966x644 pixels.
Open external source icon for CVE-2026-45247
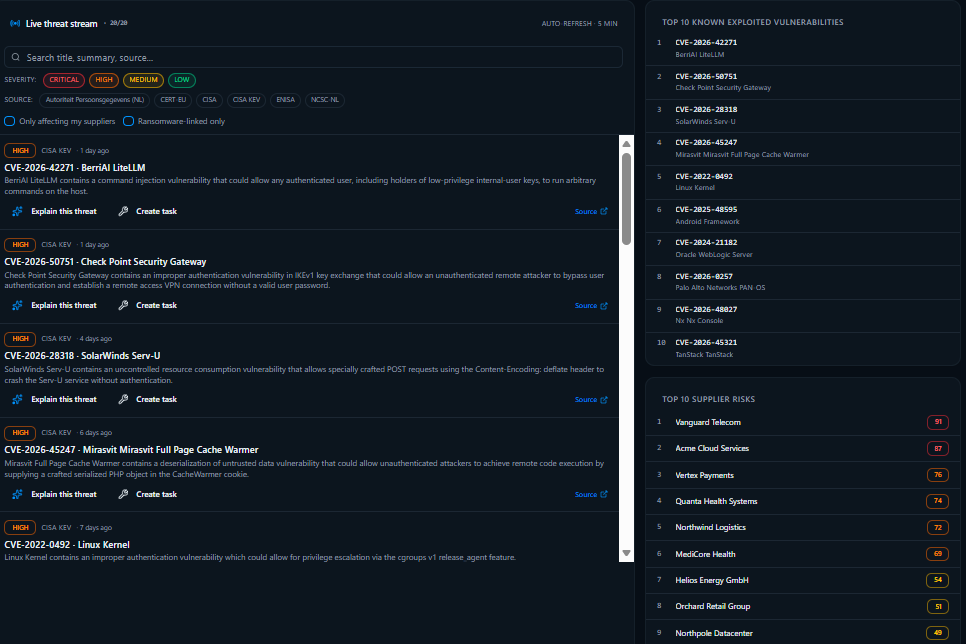point(604,494)
